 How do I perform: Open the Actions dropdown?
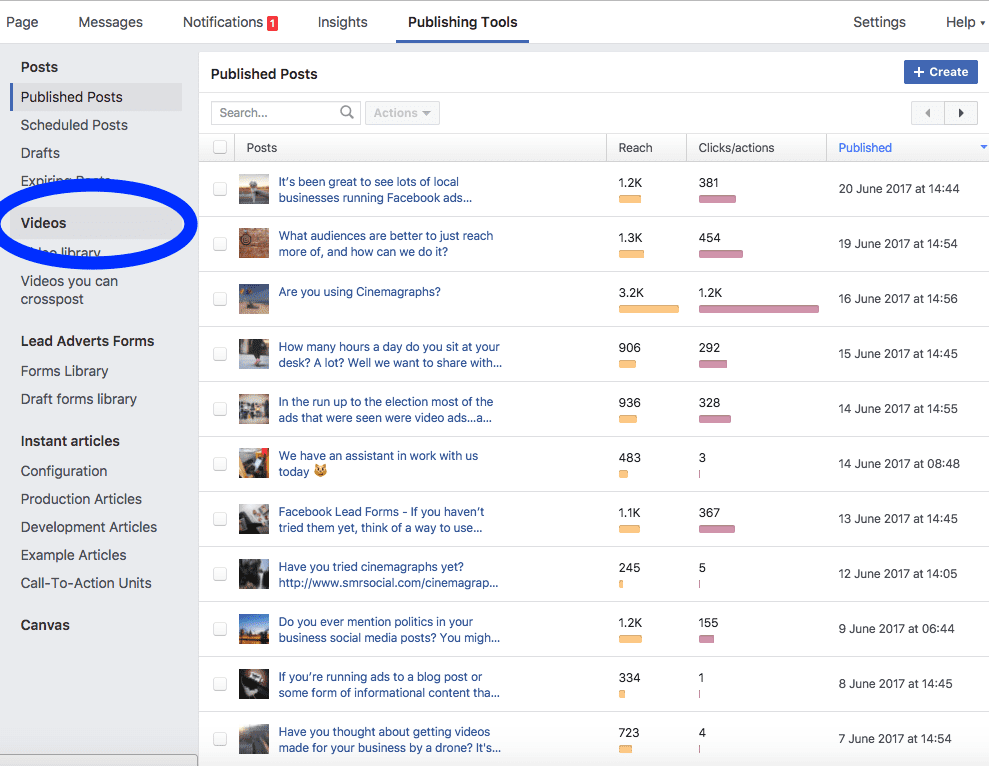coord(402,113)
